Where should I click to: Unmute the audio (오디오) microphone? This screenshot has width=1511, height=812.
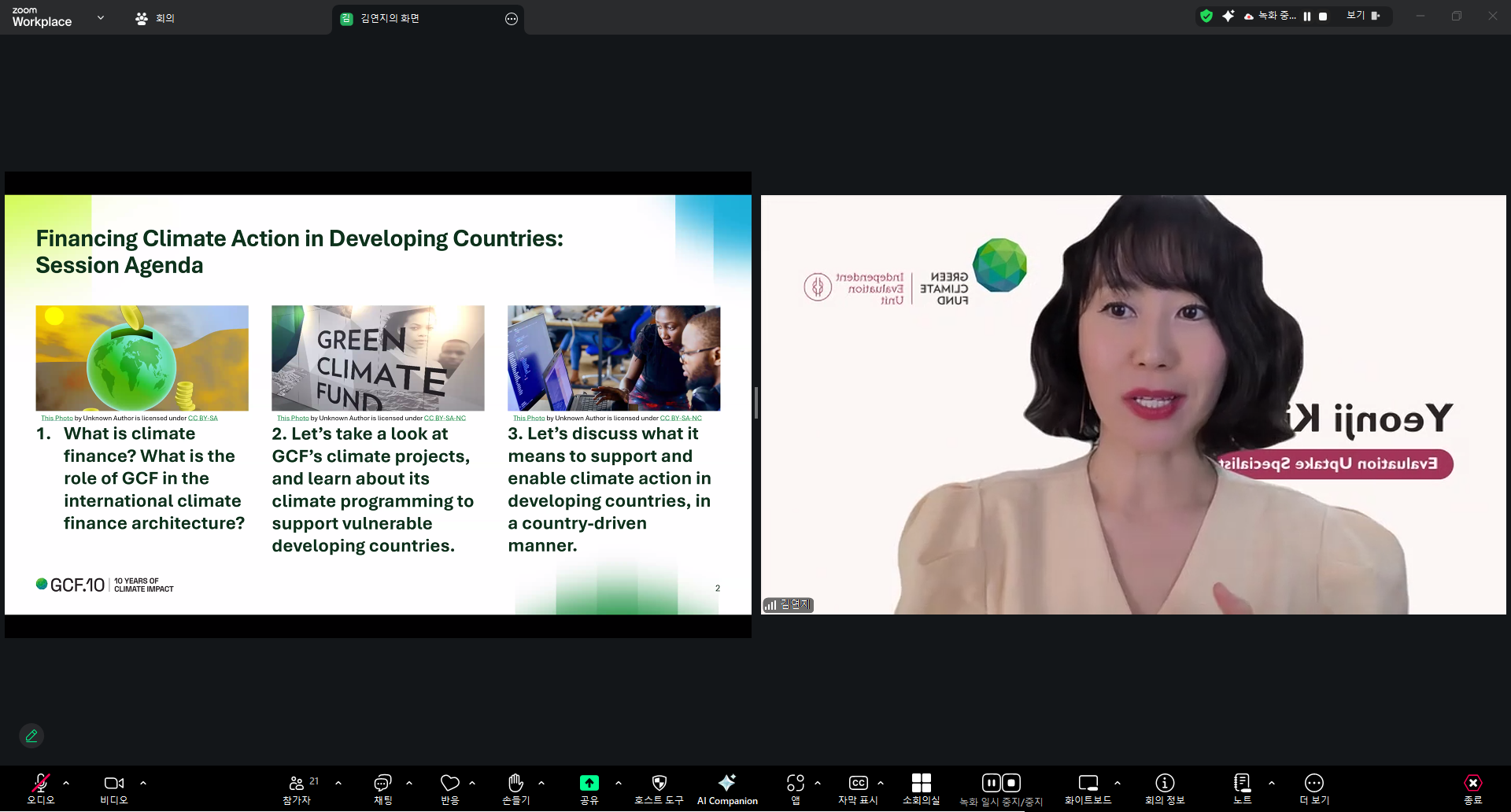coord(41,788)
